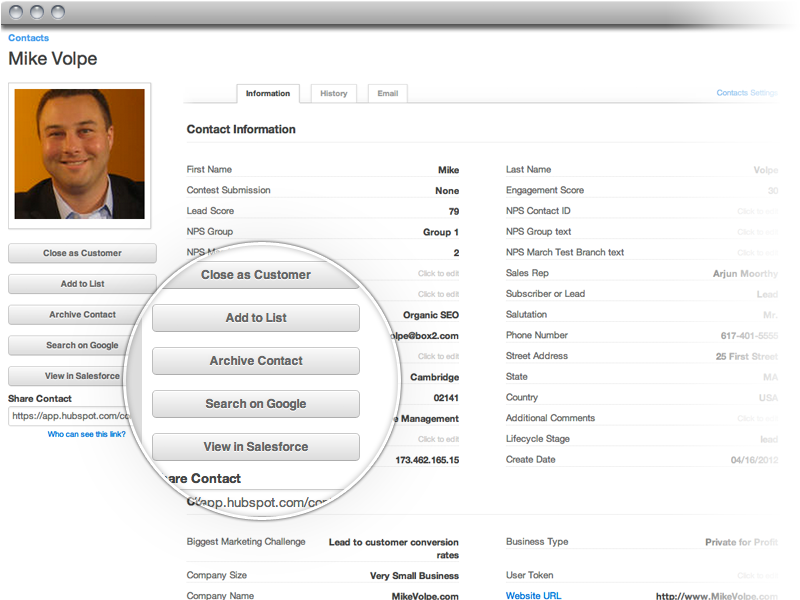This screenshot has height=600, width=800.
Task: Open the "Who can see this link?" link
Action: 88,434
